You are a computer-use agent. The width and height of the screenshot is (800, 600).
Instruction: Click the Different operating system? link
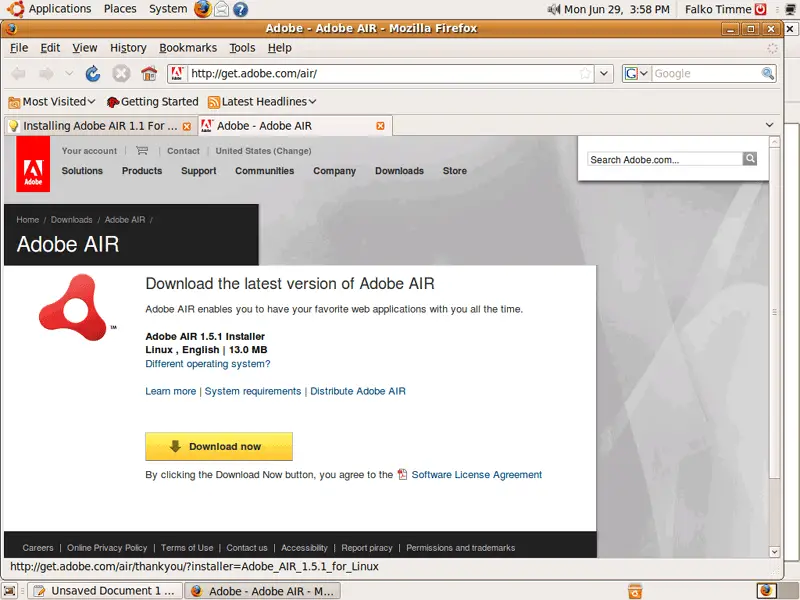(208, 364)
